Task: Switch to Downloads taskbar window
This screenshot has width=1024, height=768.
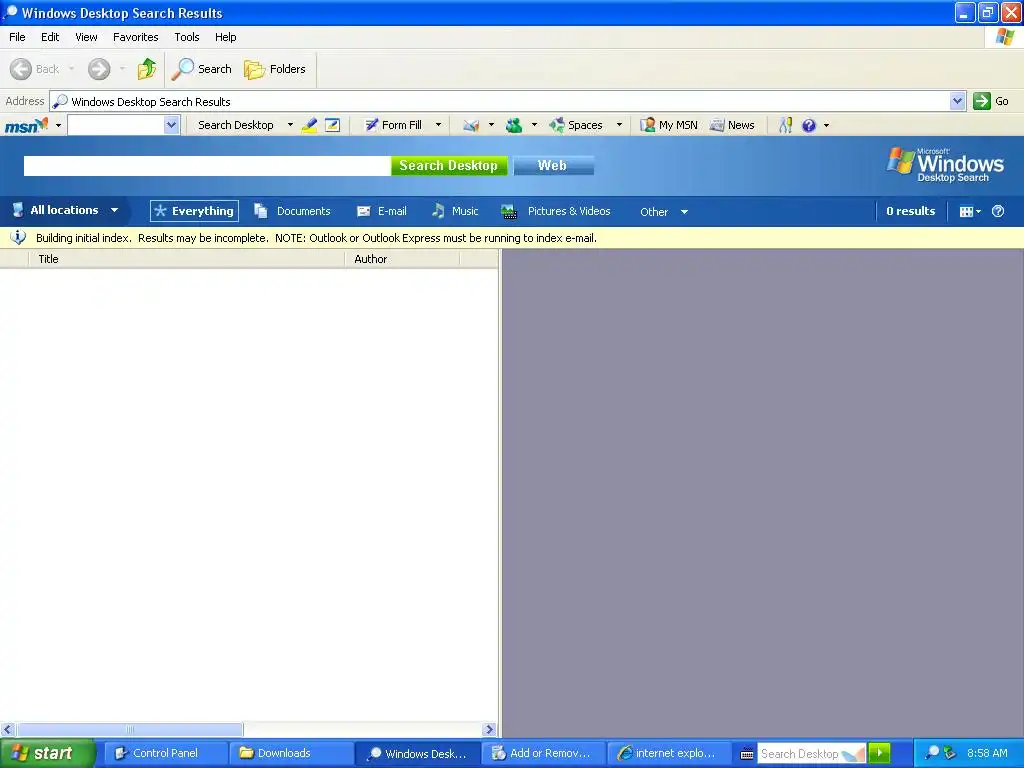Action: coord(291,753)
